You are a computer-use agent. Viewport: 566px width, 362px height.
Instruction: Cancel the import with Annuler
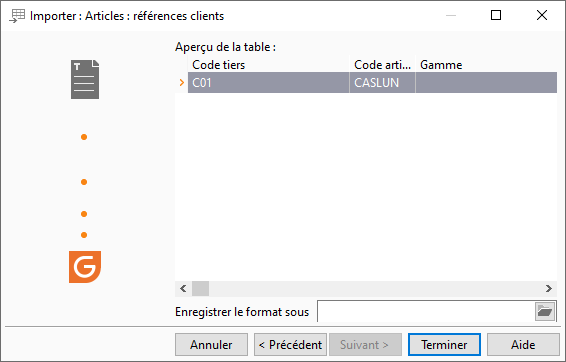tap(212, 345)
